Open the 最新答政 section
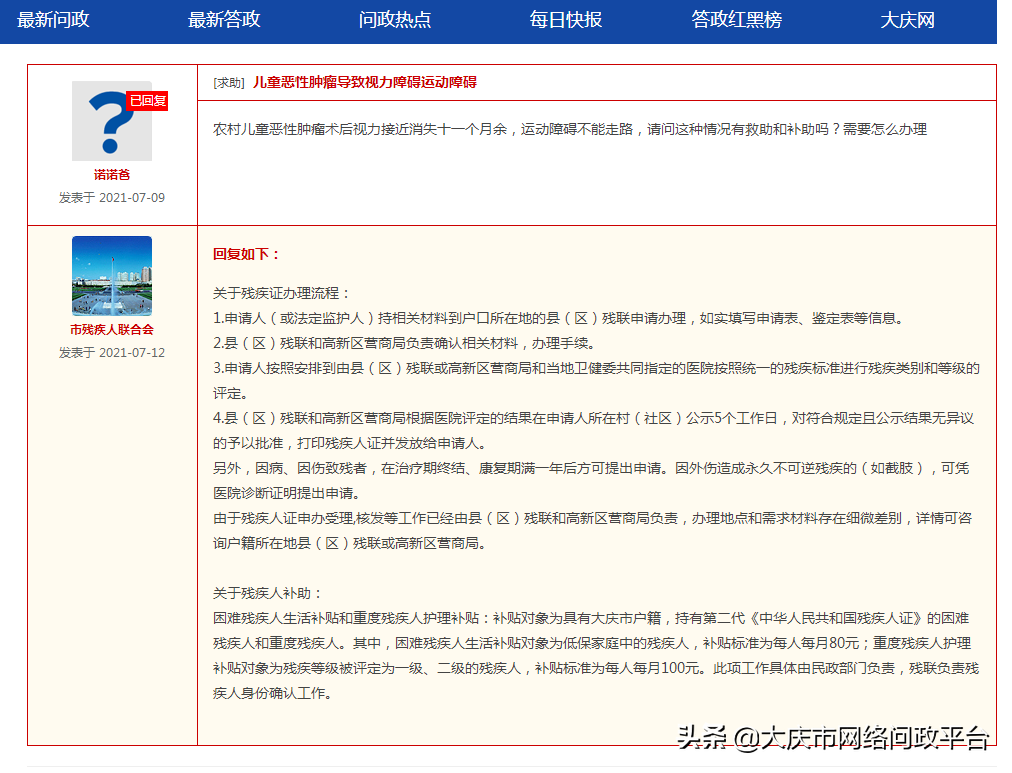Image resolution: width=1012 pixels, height=773 pixels. pos(224,20)
